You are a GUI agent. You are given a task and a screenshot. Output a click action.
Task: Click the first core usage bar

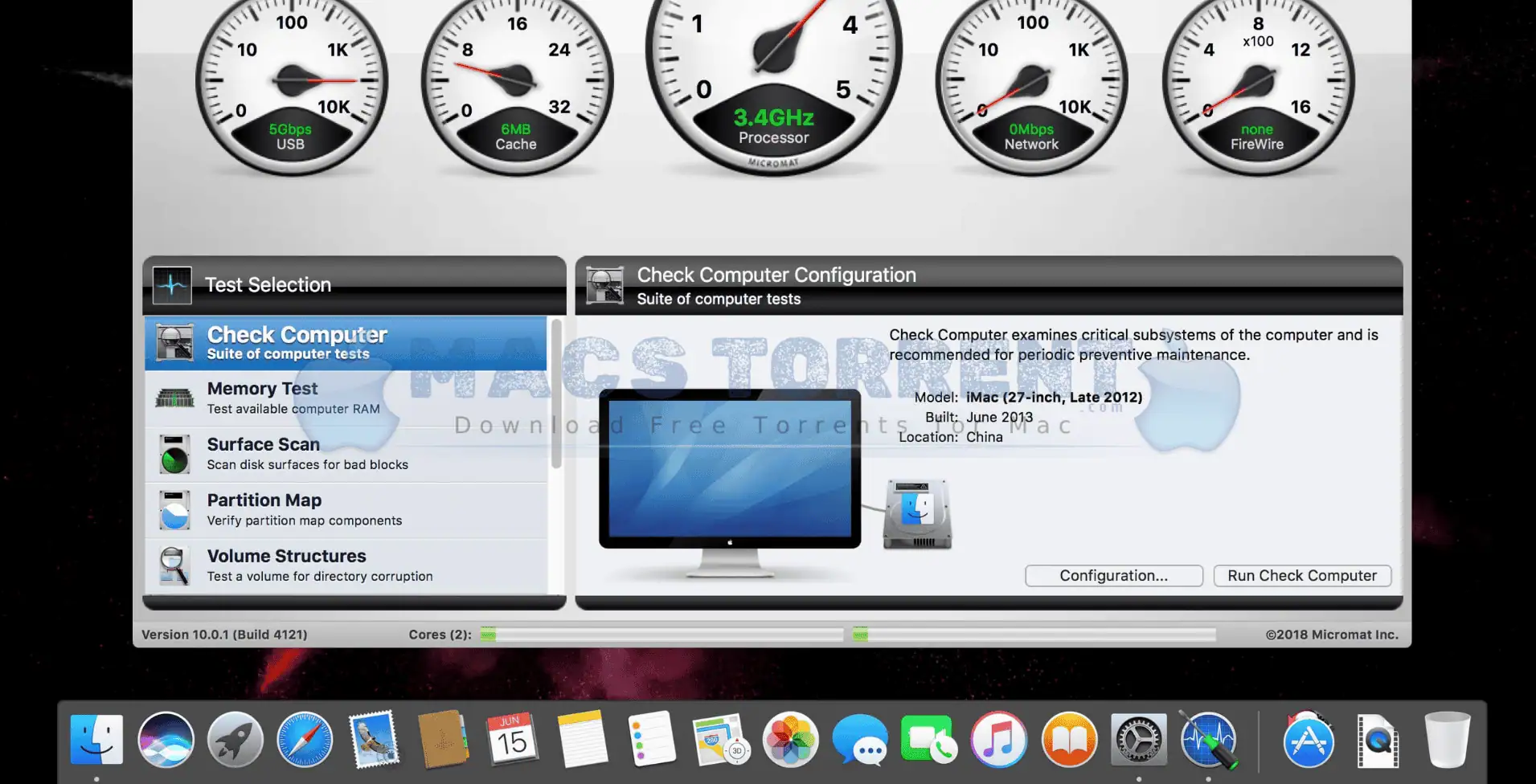point(662,635)
